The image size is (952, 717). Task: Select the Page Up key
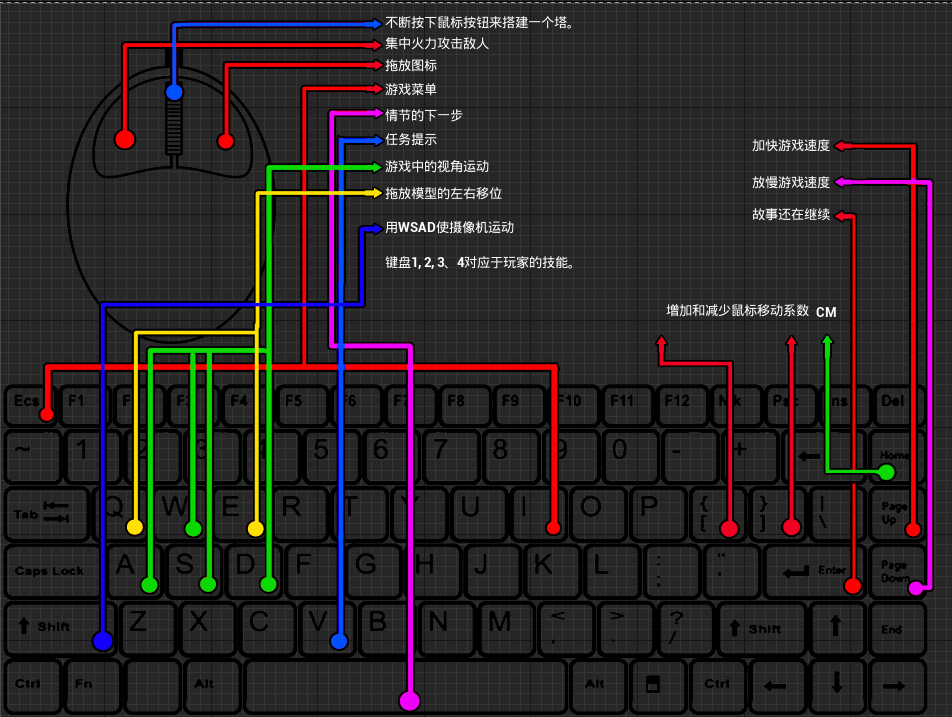893,513
